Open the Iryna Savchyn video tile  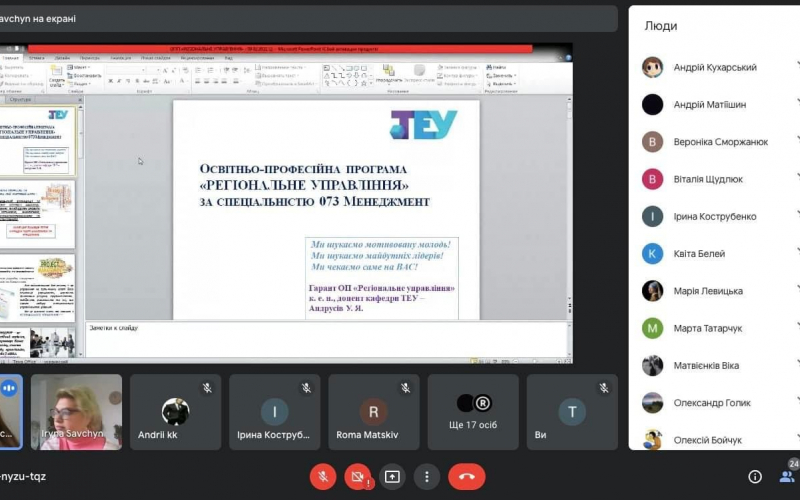(x=77, y=412)
